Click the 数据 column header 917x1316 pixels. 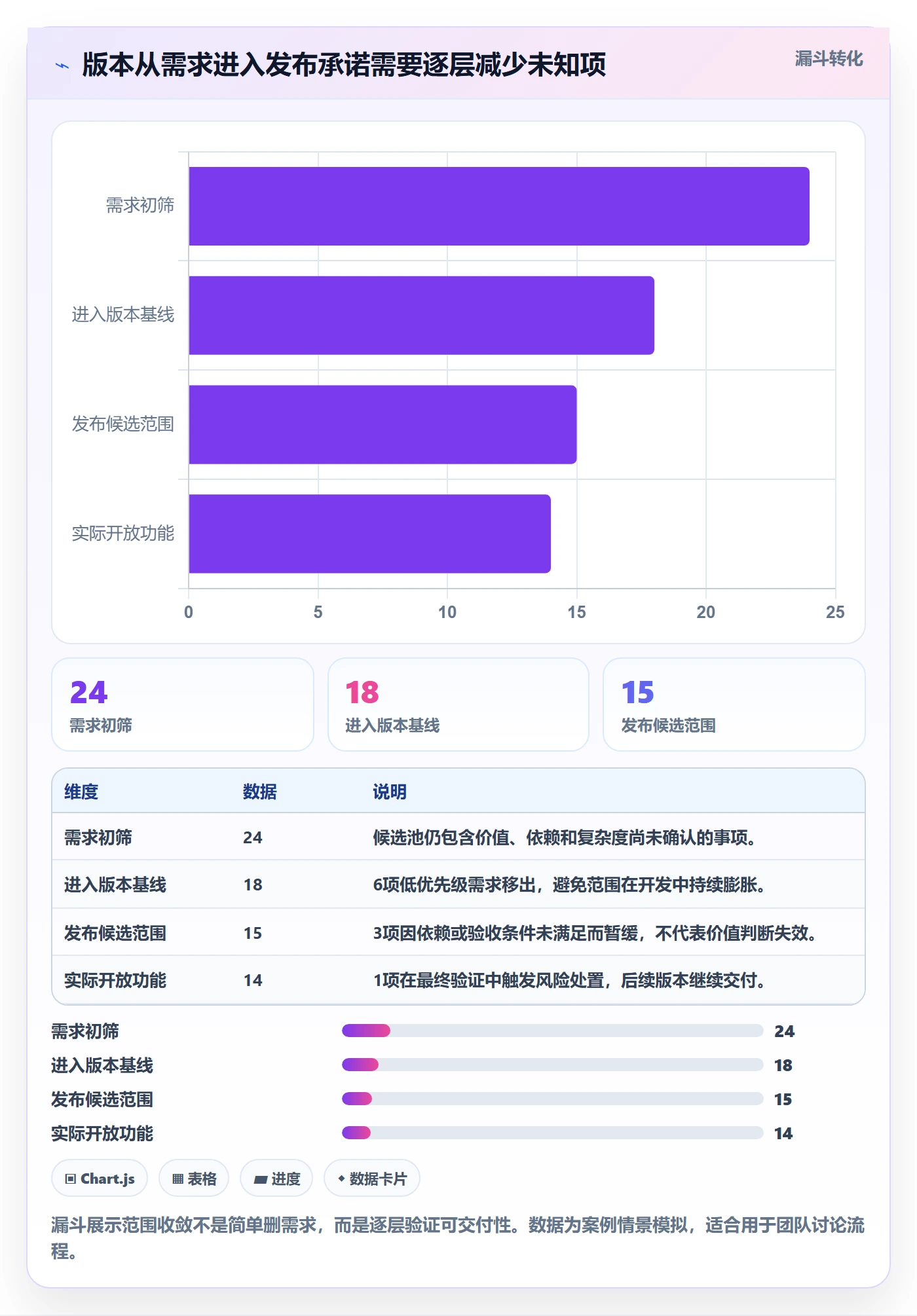pyautogui.click(x=260, y=792)
